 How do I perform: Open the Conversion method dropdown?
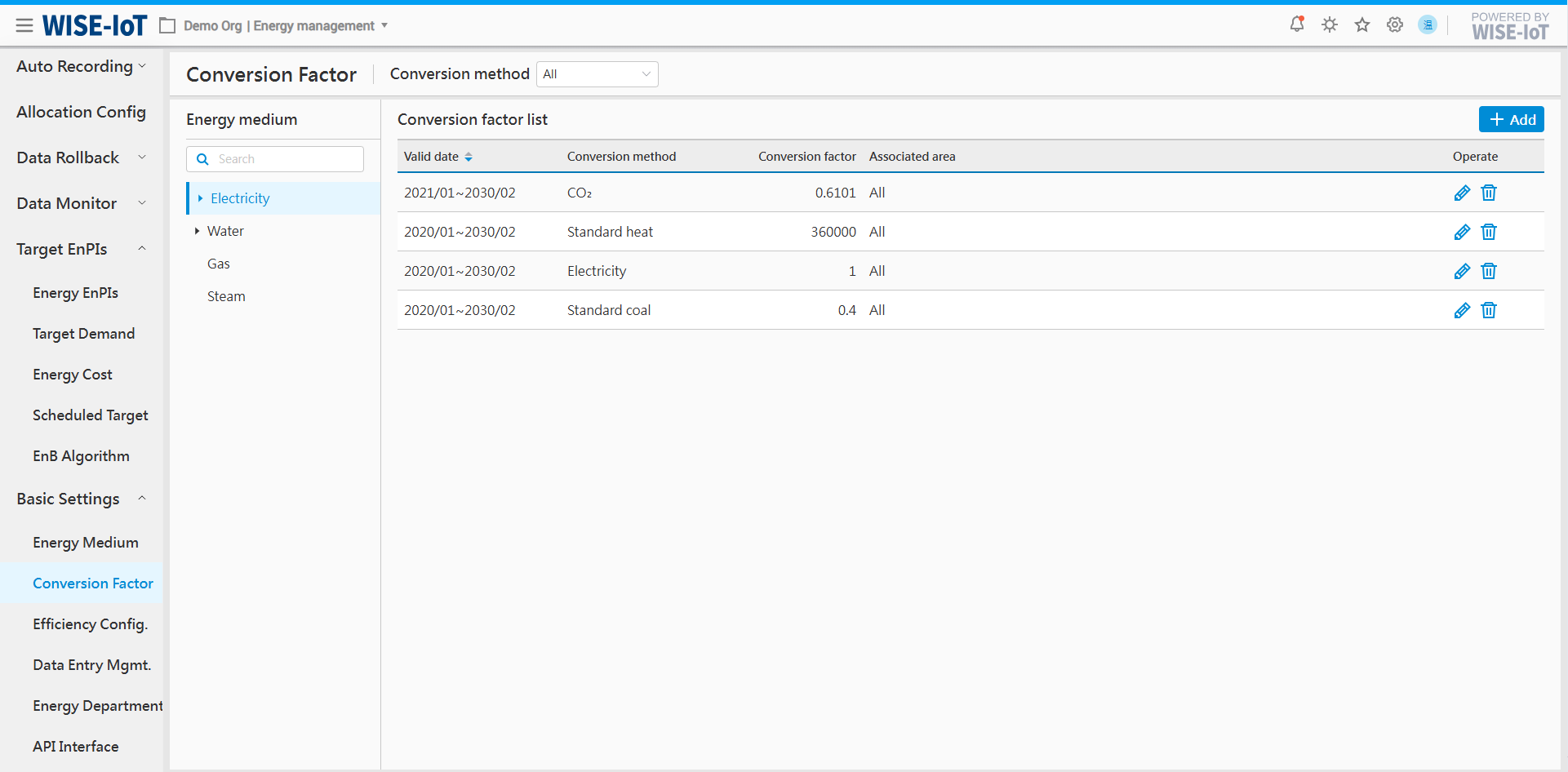coord(597,74)
